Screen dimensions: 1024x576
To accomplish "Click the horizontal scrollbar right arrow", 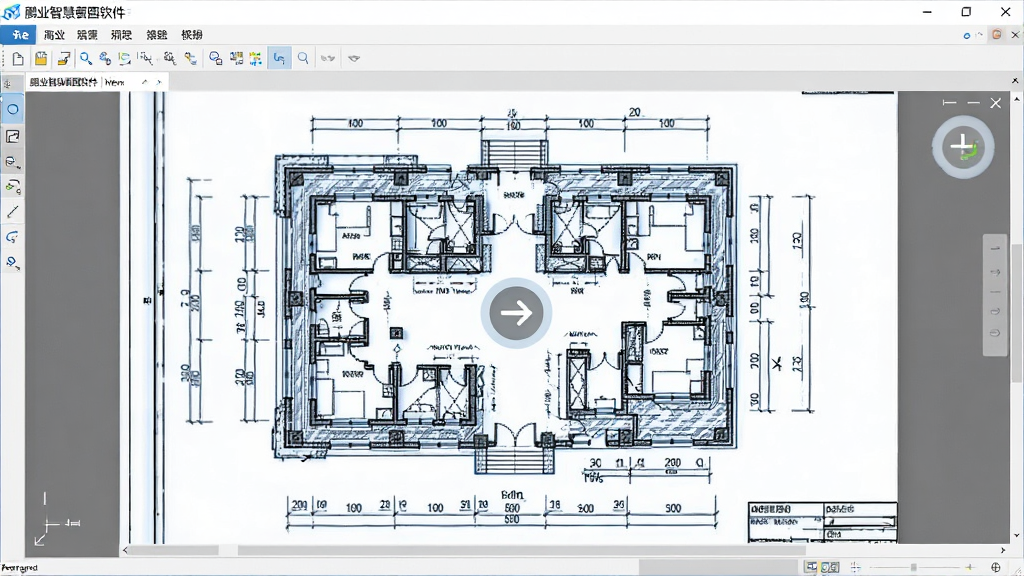I will (1003, 551).
